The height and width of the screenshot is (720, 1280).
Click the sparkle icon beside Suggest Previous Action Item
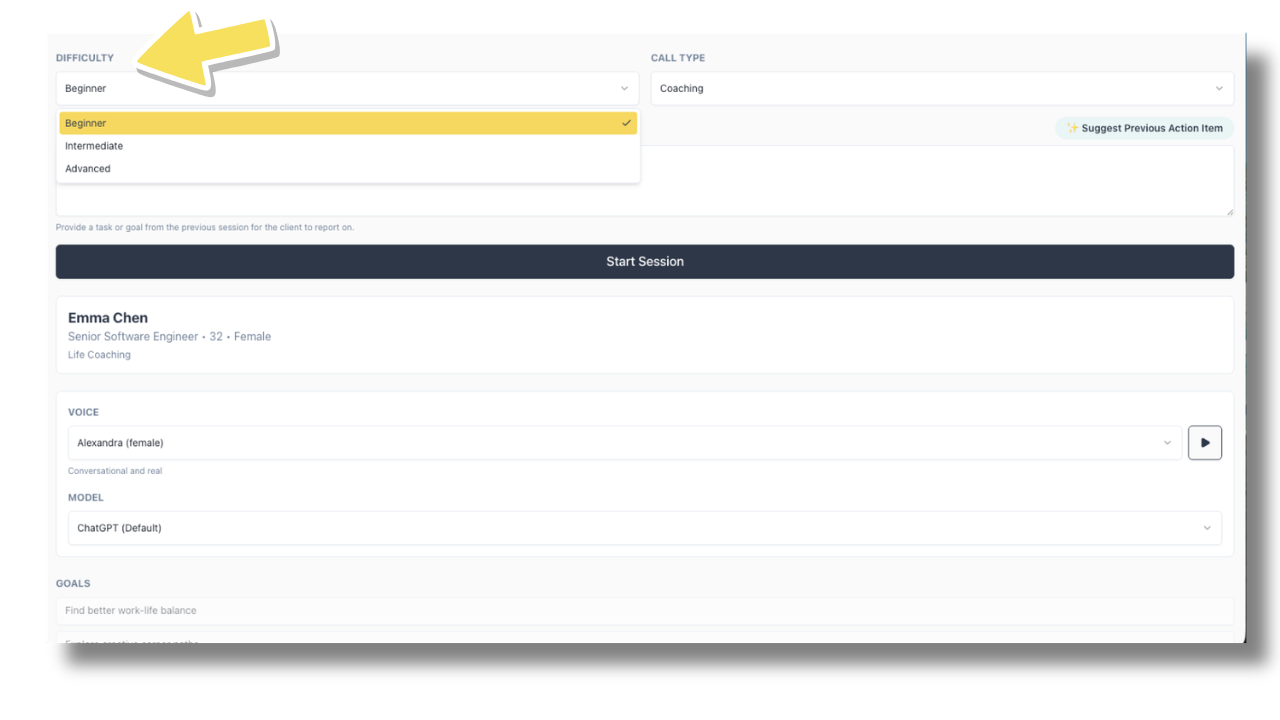pos(1072,128)
